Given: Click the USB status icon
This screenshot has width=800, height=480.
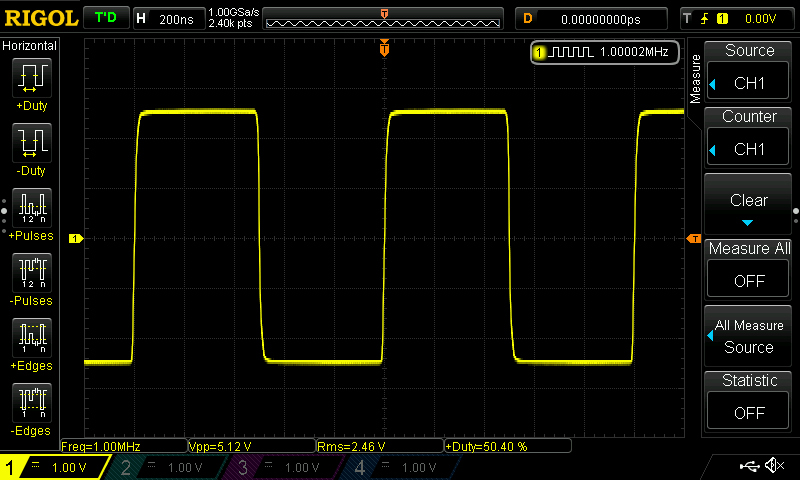Looking at the screenshot, I should pos(749,466).
